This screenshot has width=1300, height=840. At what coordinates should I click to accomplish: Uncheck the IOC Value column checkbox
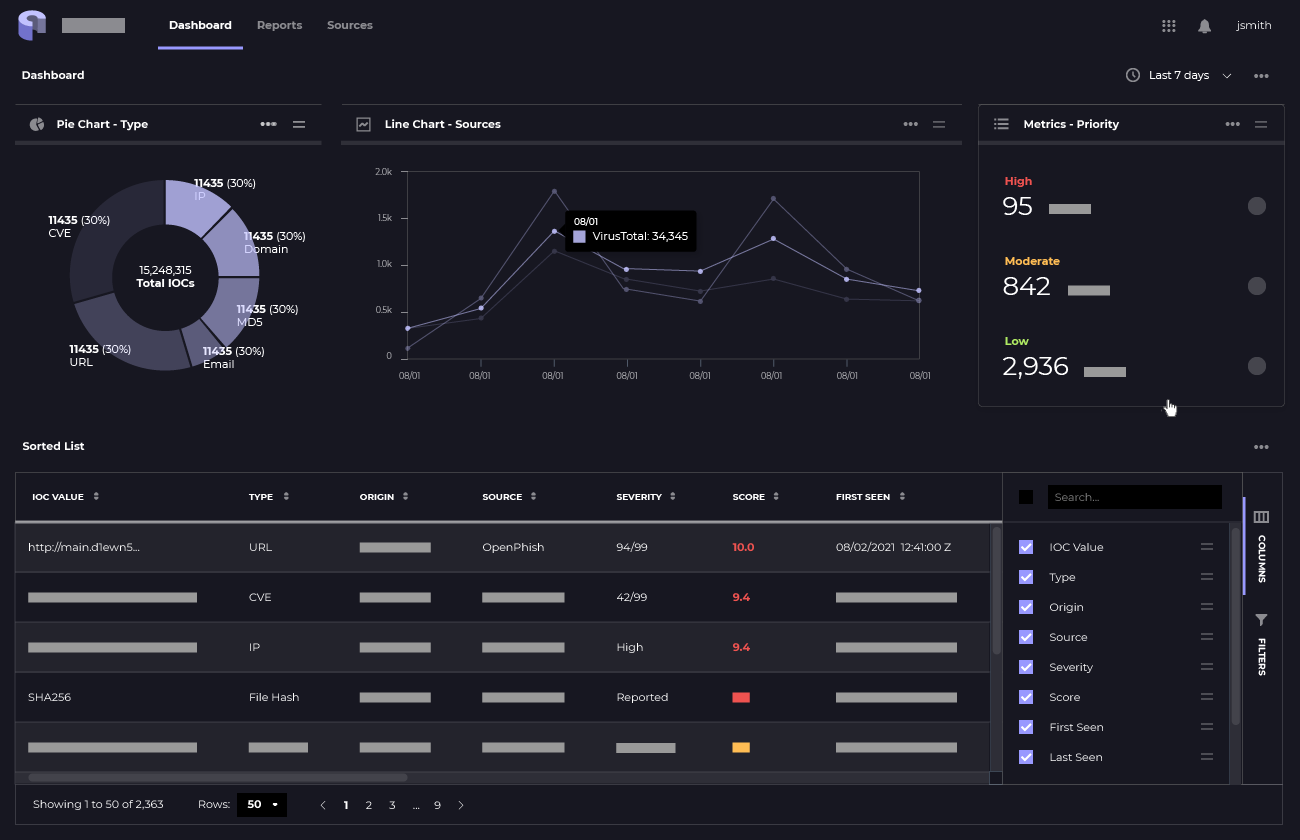pos(1026,547)
